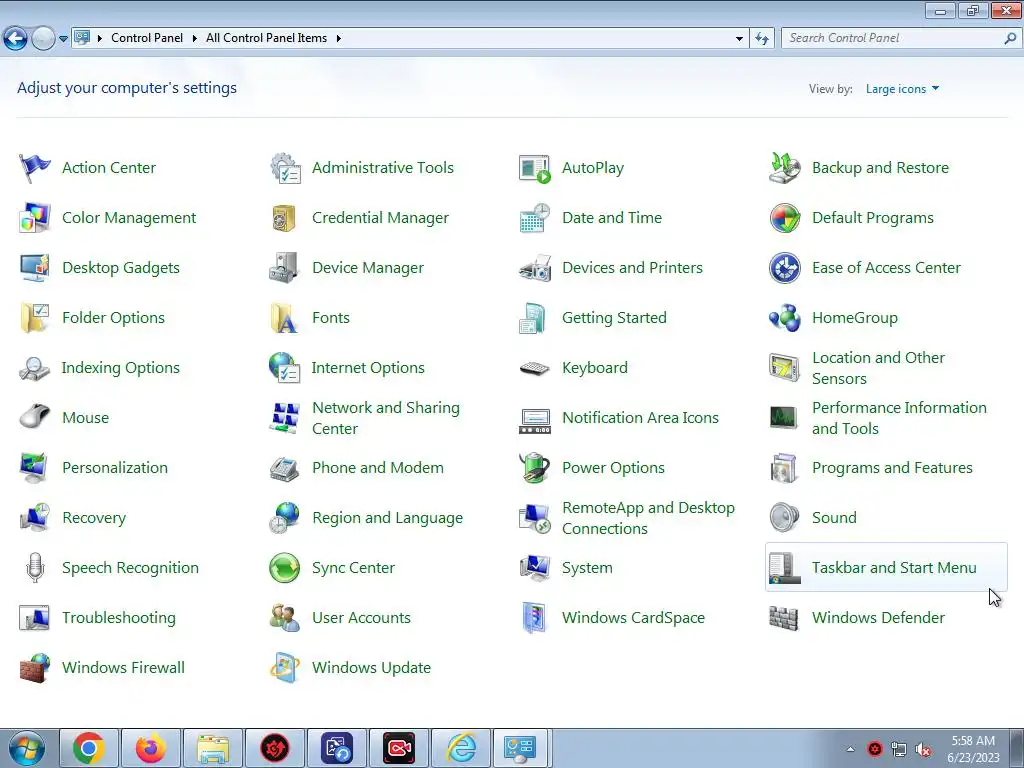1024x768 pixels.
Task: Open Internet Explorer from the taskbar
Action: pyautogui.click(x=461, y=748)
